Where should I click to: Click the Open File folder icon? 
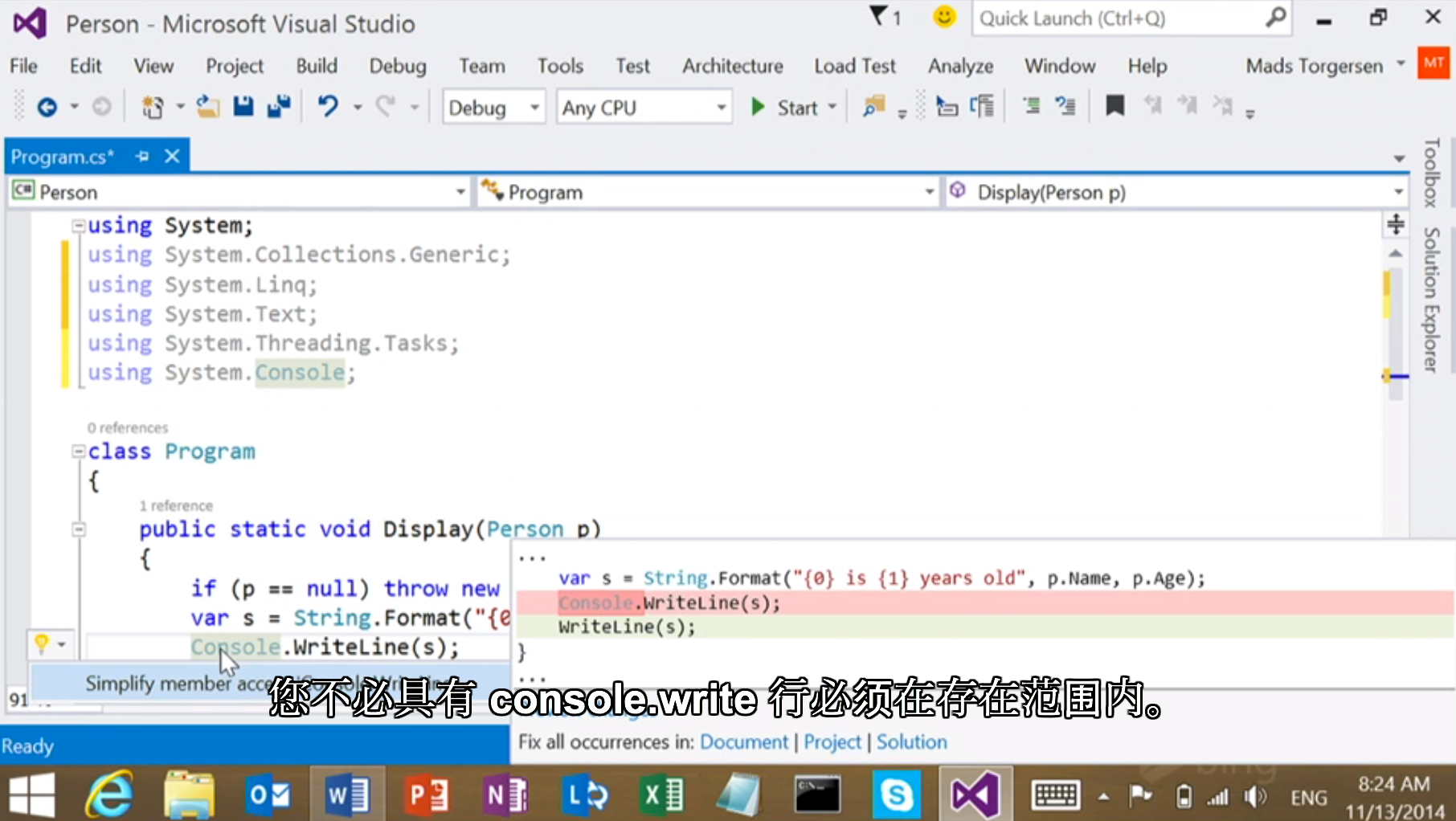coord(208,107)
